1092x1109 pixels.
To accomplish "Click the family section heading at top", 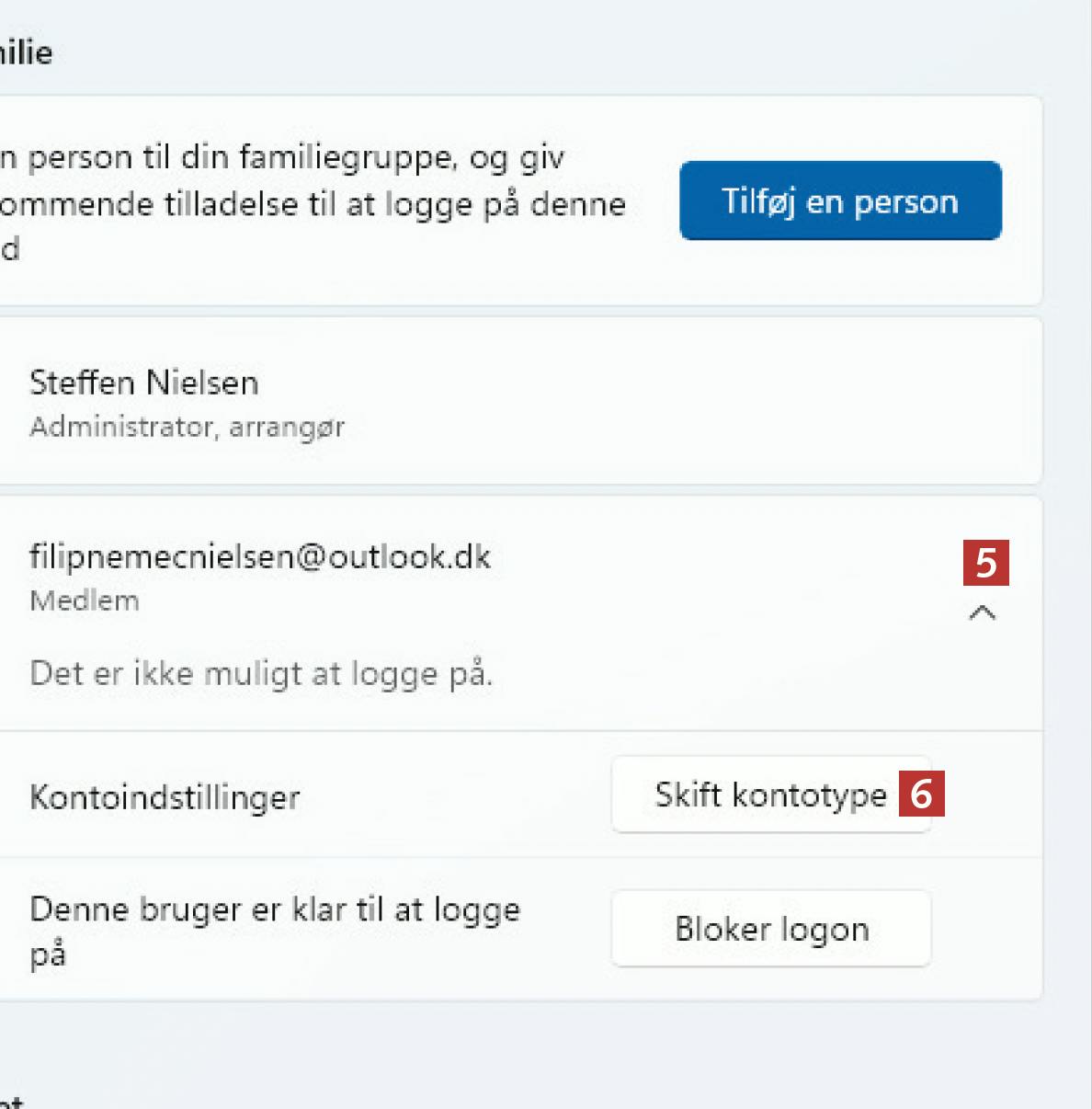I will tap(26, 52).
